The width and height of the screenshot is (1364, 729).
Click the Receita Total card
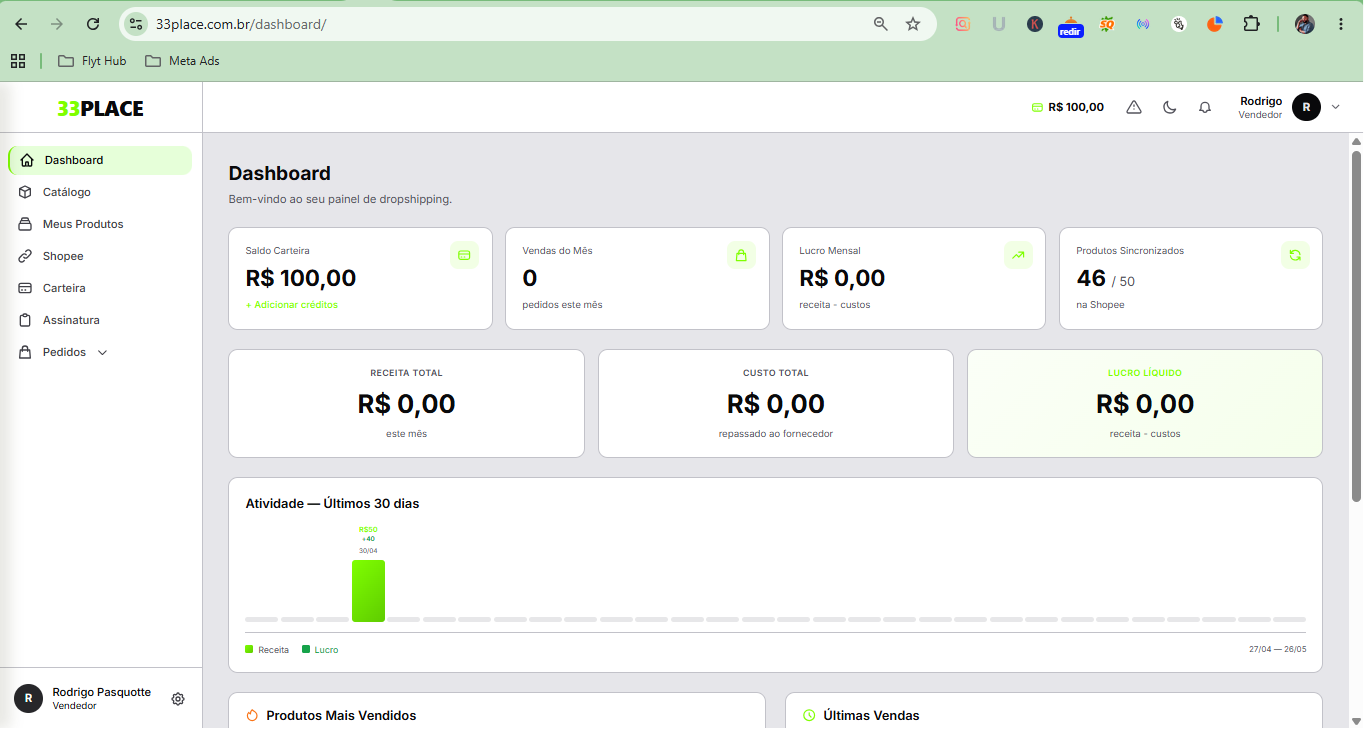coord(406,403)
